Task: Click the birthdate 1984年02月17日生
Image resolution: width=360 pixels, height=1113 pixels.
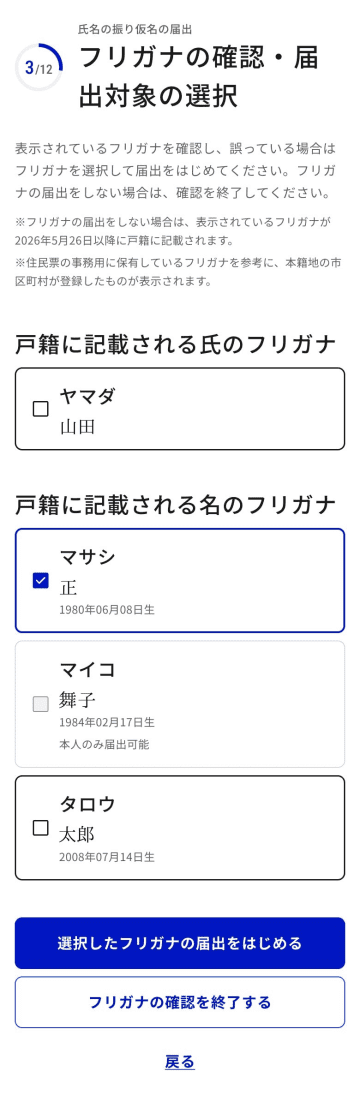Action: (x=107, y=723)
